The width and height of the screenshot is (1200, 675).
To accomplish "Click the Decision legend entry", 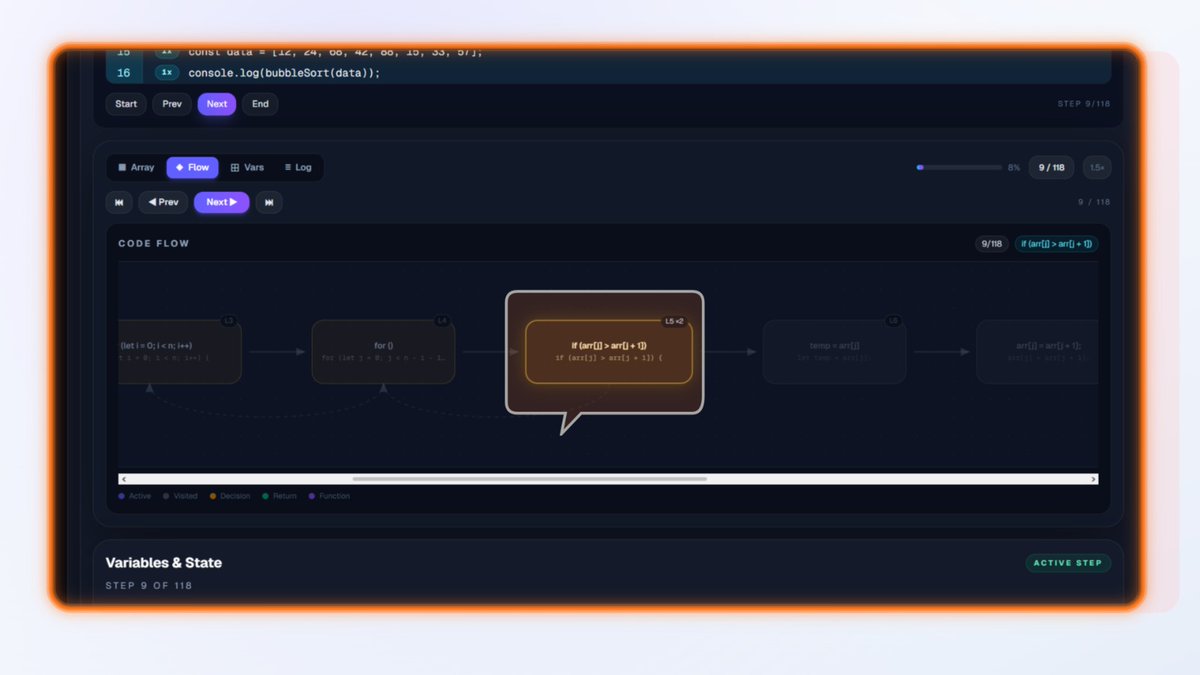I will pos(230,496).
